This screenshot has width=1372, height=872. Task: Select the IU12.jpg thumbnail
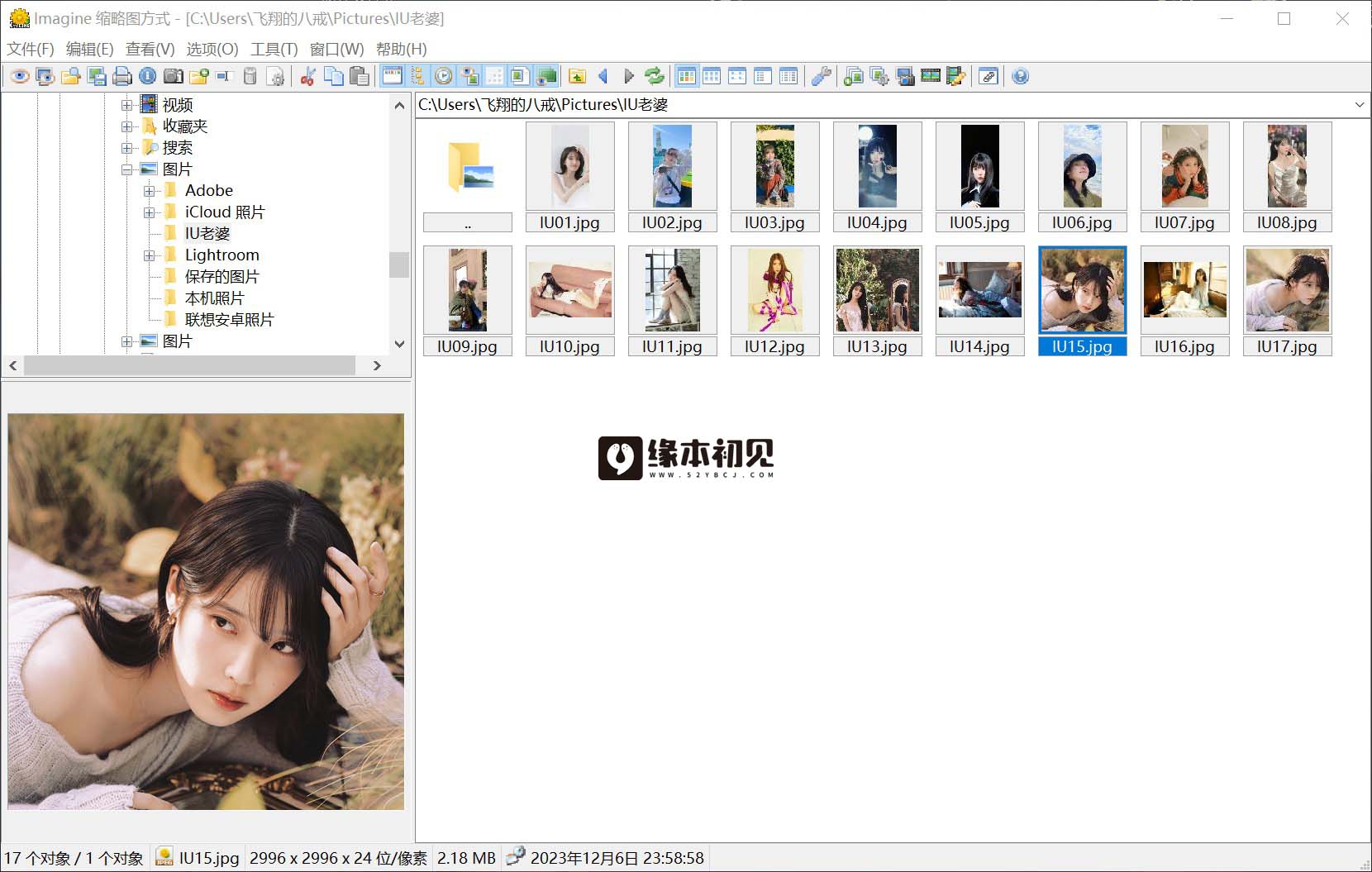coord(775,301)
